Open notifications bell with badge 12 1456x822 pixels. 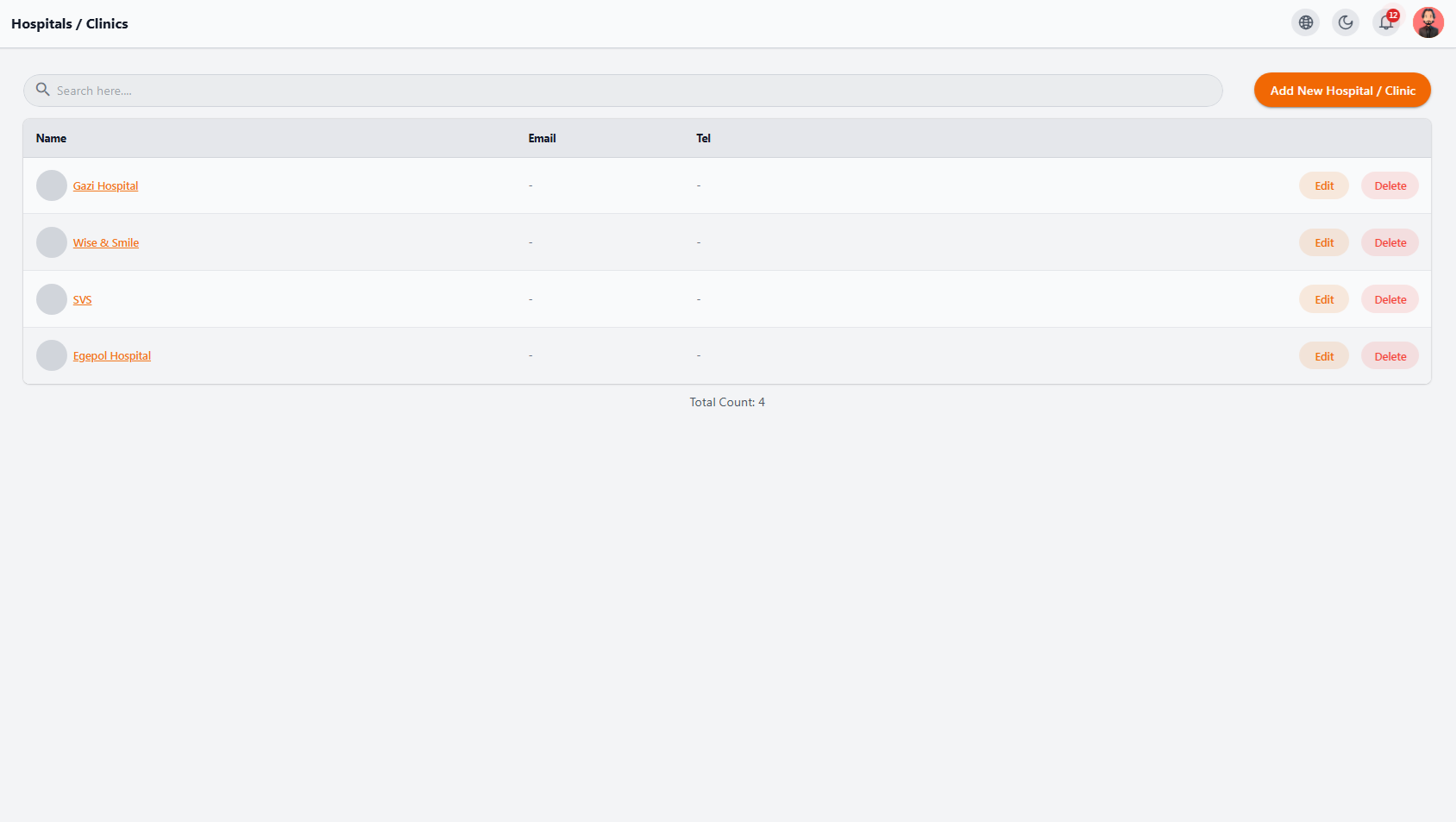tap(1386, 23)
